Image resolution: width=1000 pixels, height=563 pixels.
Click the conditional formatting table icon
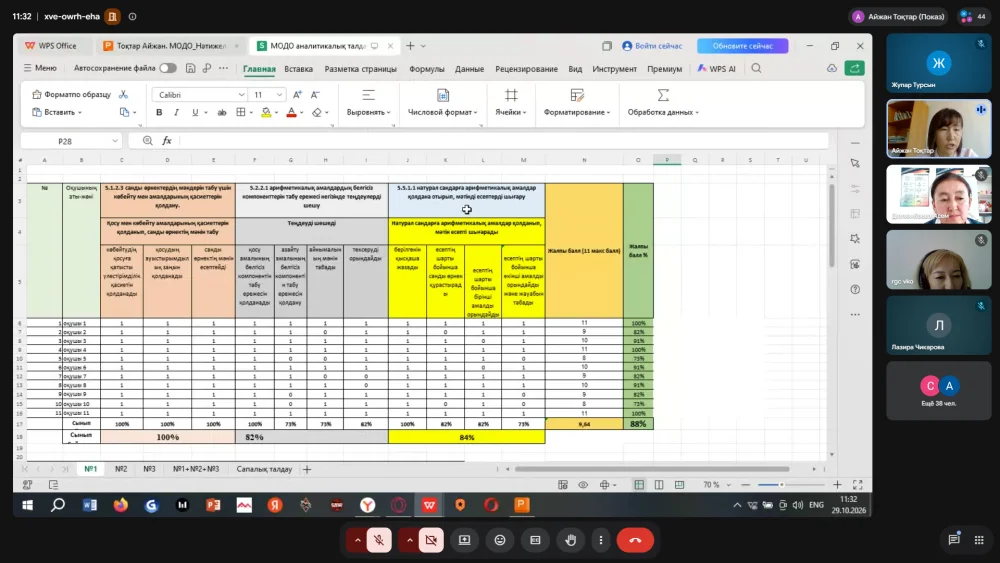click(577, 95)
